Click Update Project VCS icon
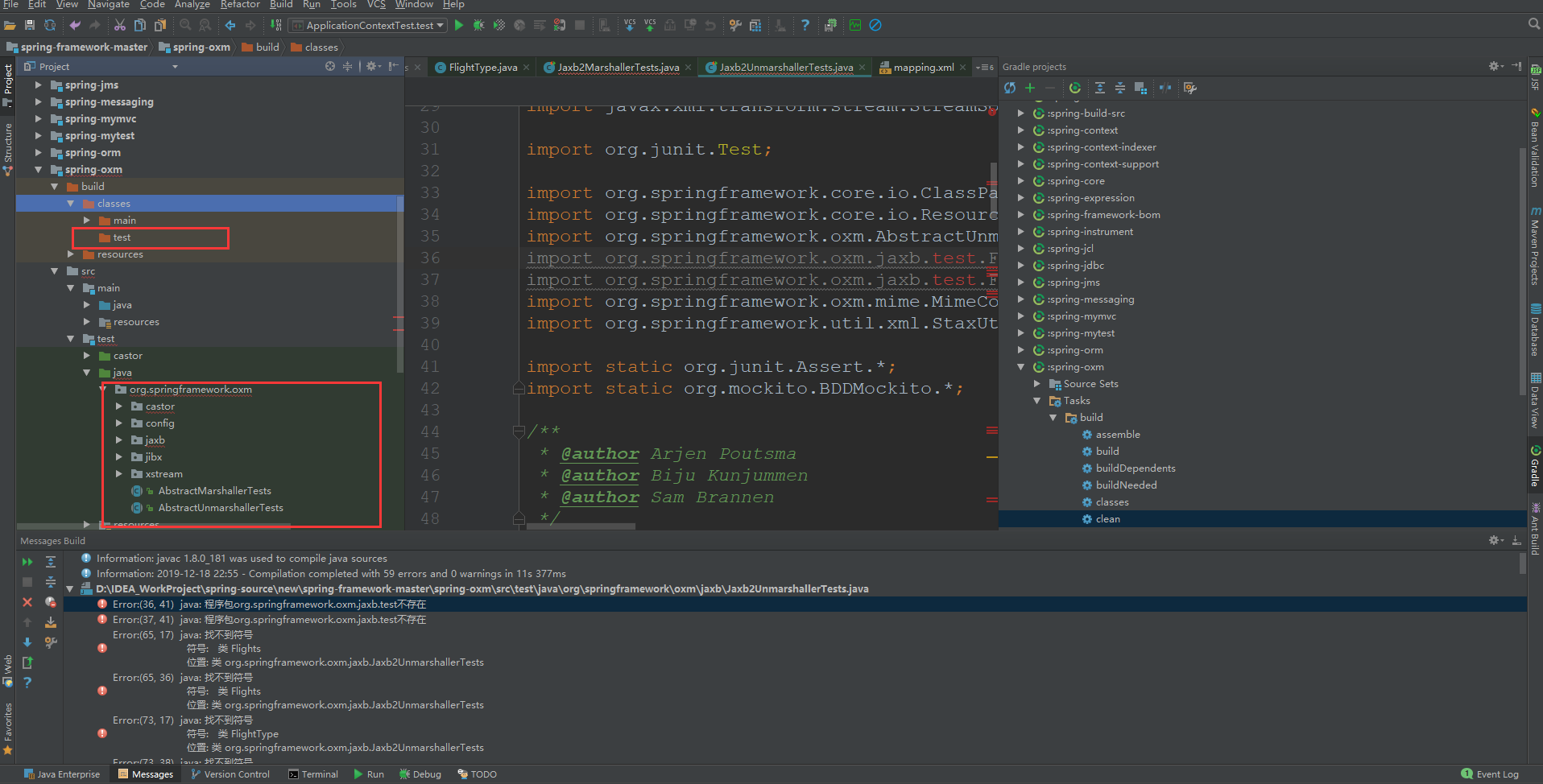This screenshot has width=1543, height=784. coord(630,25)
